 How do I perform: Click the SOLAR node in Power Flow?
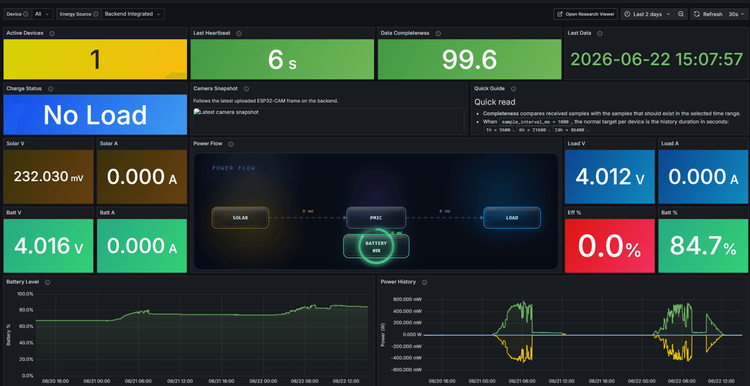pos(240,218)
